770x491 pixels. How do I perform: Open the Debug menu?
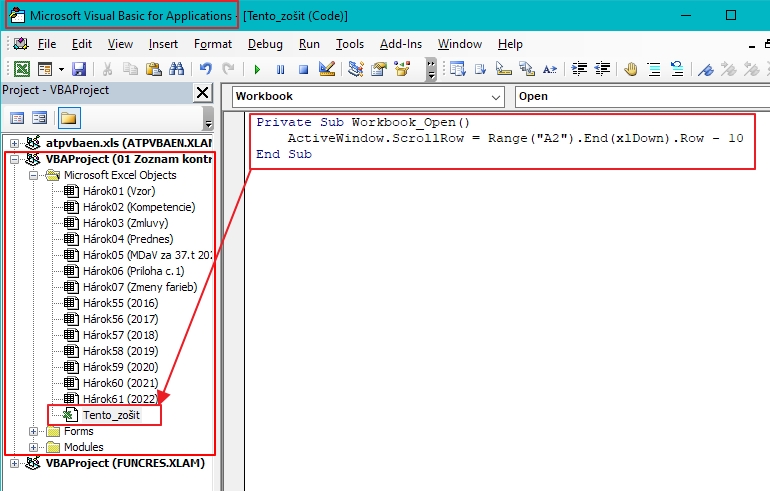[x=265, y=44]
